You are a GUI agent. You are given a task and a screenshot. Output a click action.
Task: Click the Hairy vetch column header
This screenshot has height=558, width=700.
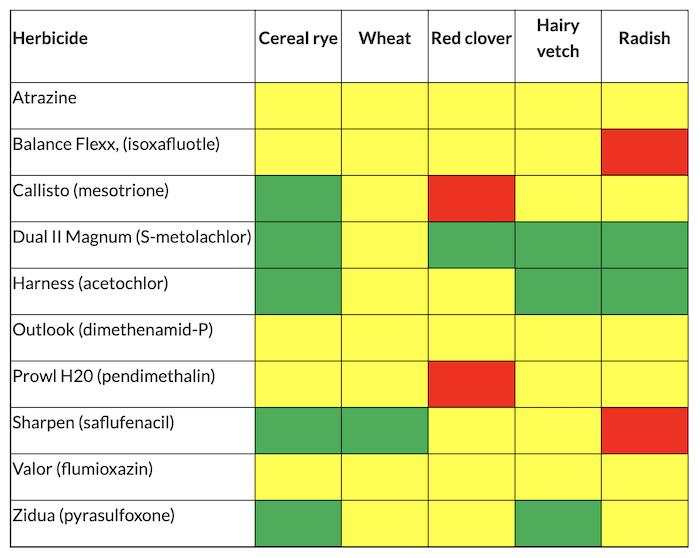pyautogui.click(x=558, y=39)
